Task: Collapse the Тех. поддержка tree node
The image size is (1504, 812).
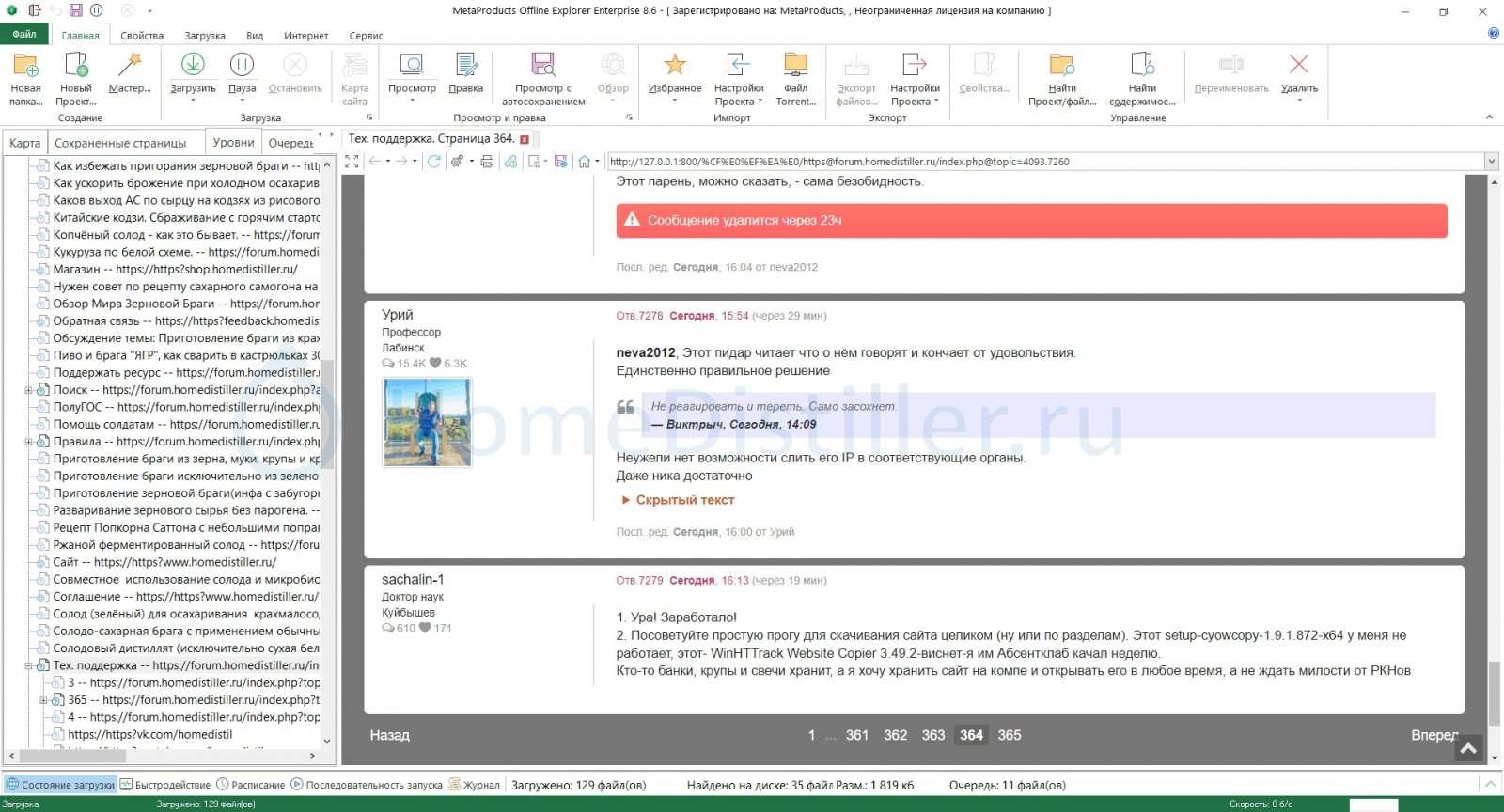Action: (x=28, y=665)
